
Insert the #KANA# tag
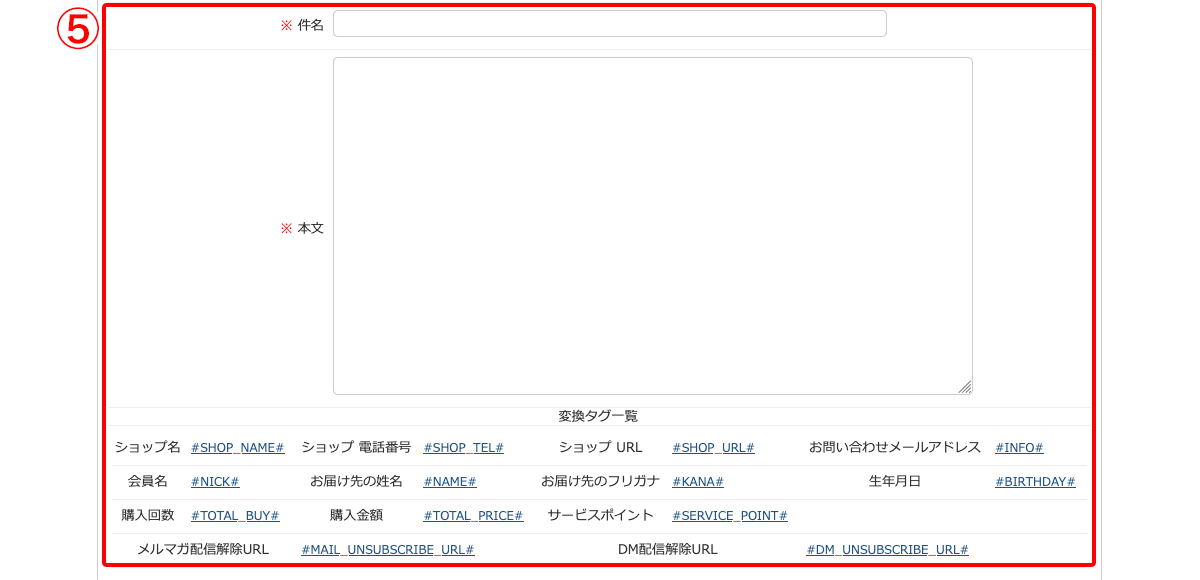tap(698, 482)
